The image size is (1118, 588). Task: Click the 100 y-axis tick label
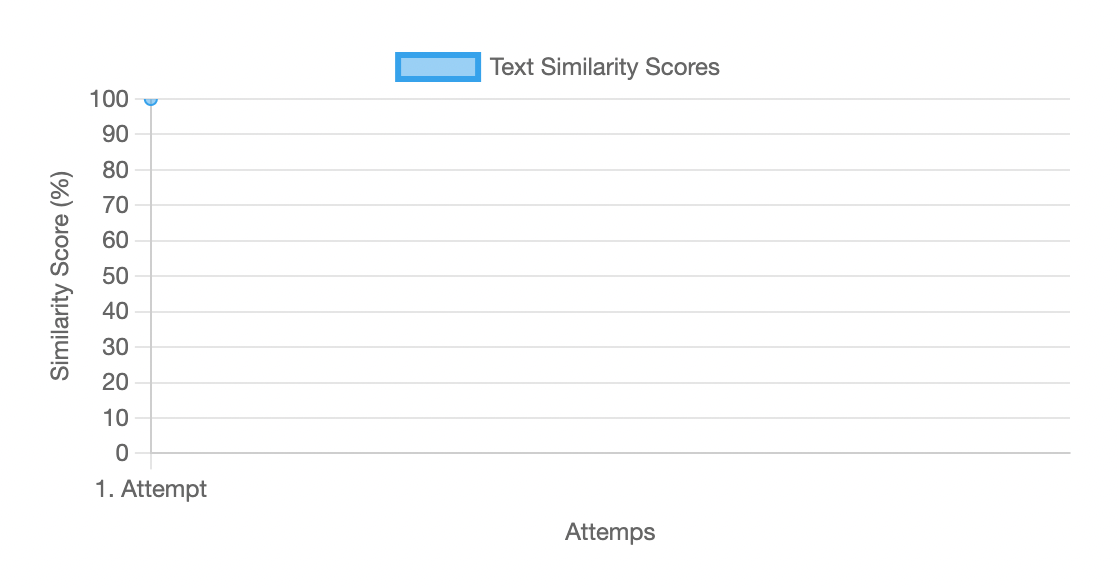coord(108,99)
